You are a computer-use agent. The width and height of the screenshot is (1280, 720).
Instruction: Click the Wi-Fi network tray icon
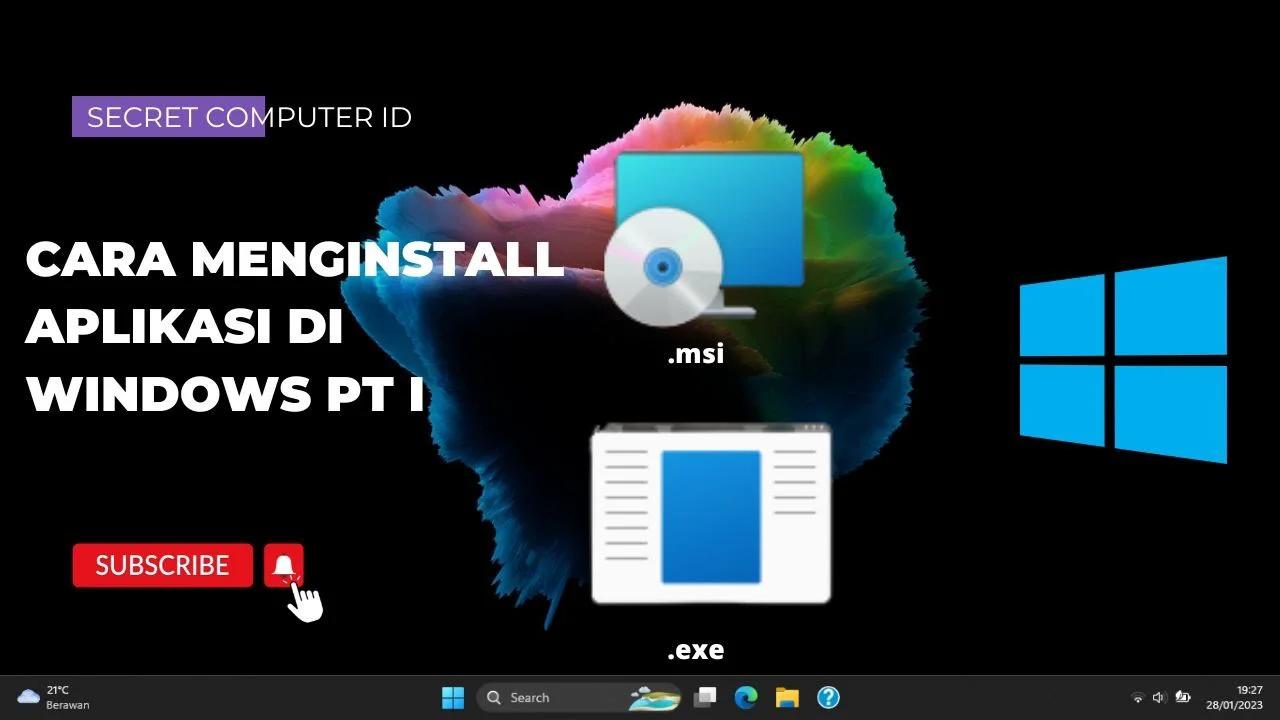click(1137, 697)
